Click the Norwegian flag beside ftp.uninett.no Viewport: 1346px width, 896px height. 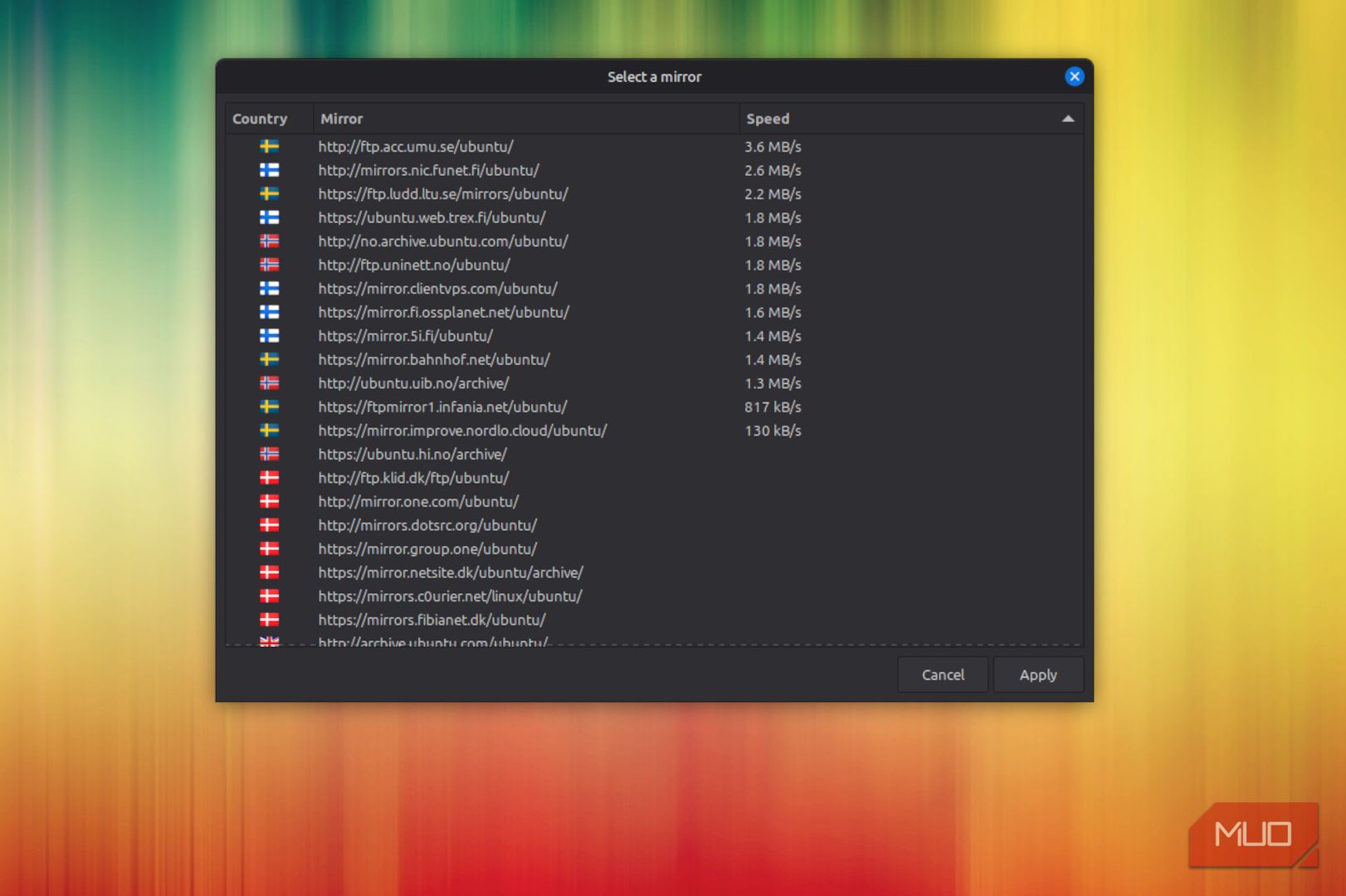pos(269,265)
